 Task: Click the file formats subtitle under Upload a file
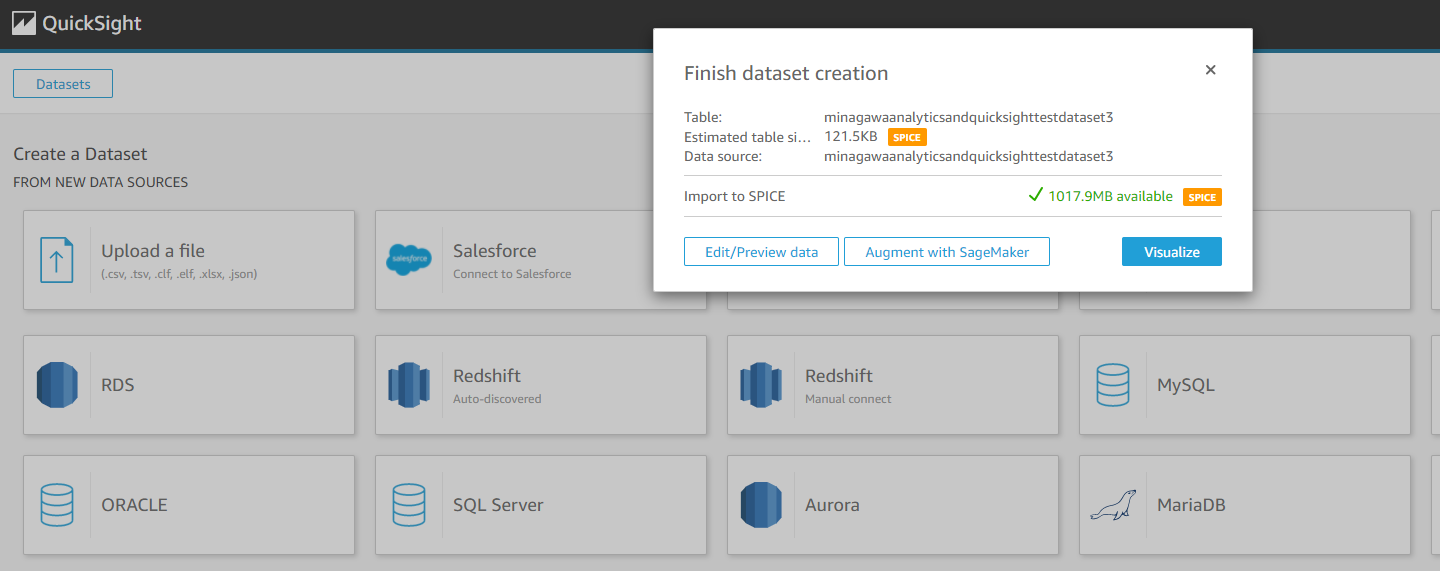pos(179,273)
